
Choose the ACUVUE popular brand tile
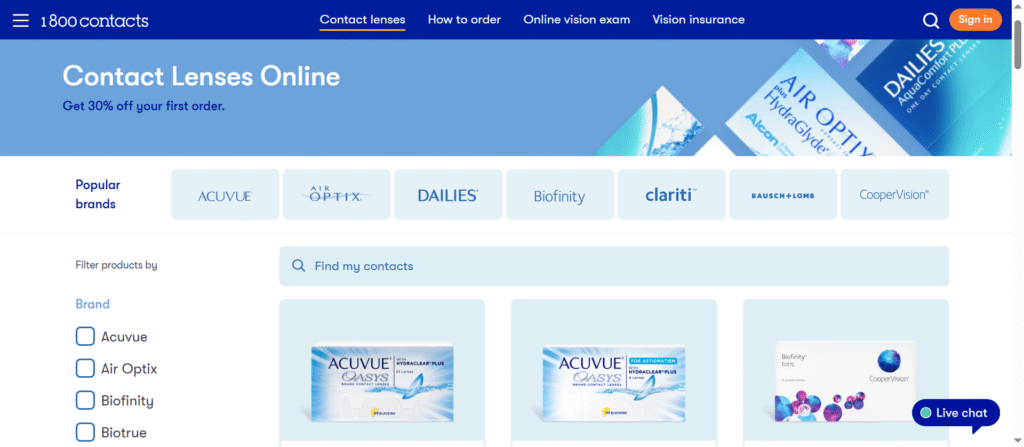coord(225,195)
